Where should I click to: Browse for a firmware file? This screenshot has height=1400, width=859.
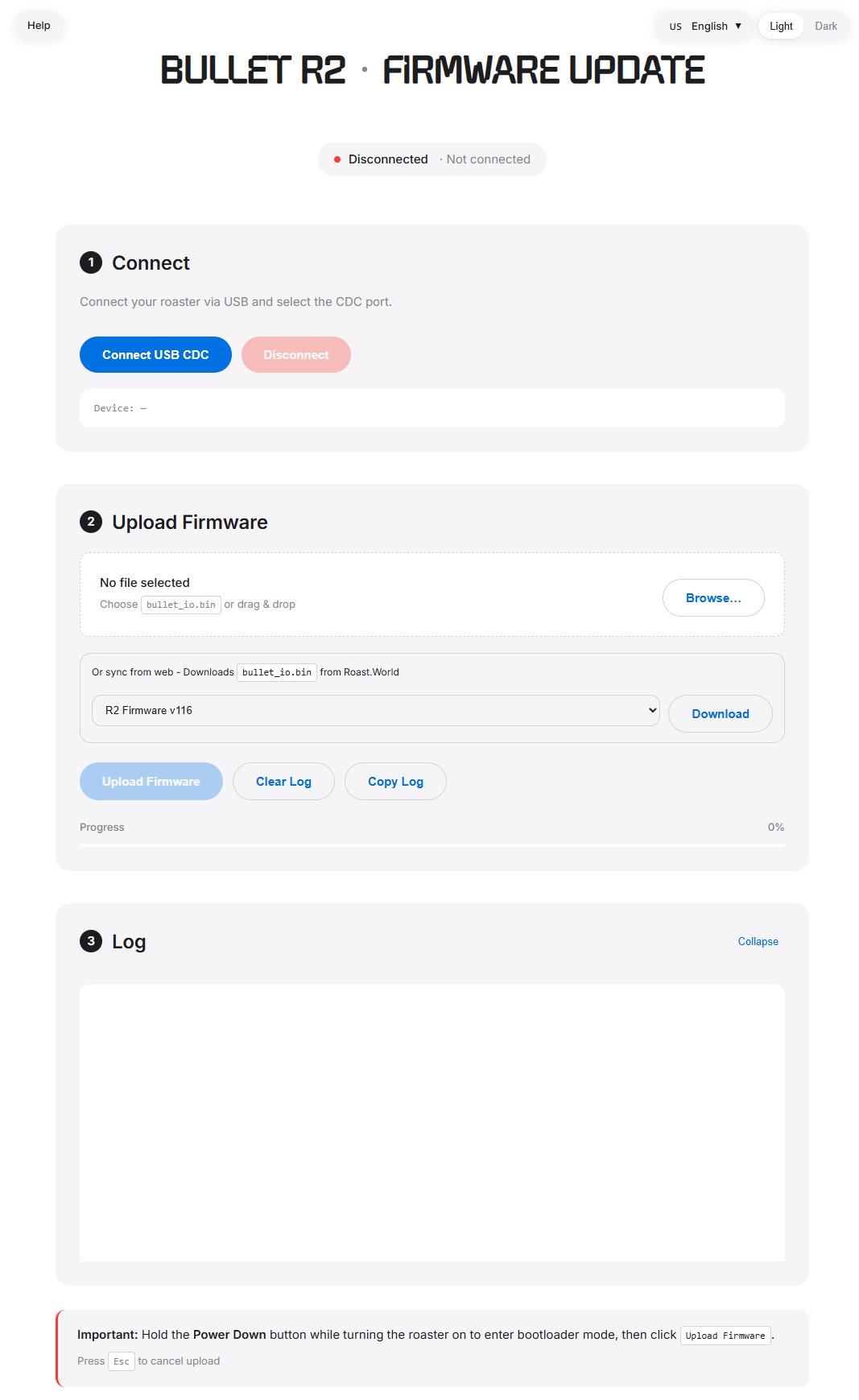click(x=712, y=597)
